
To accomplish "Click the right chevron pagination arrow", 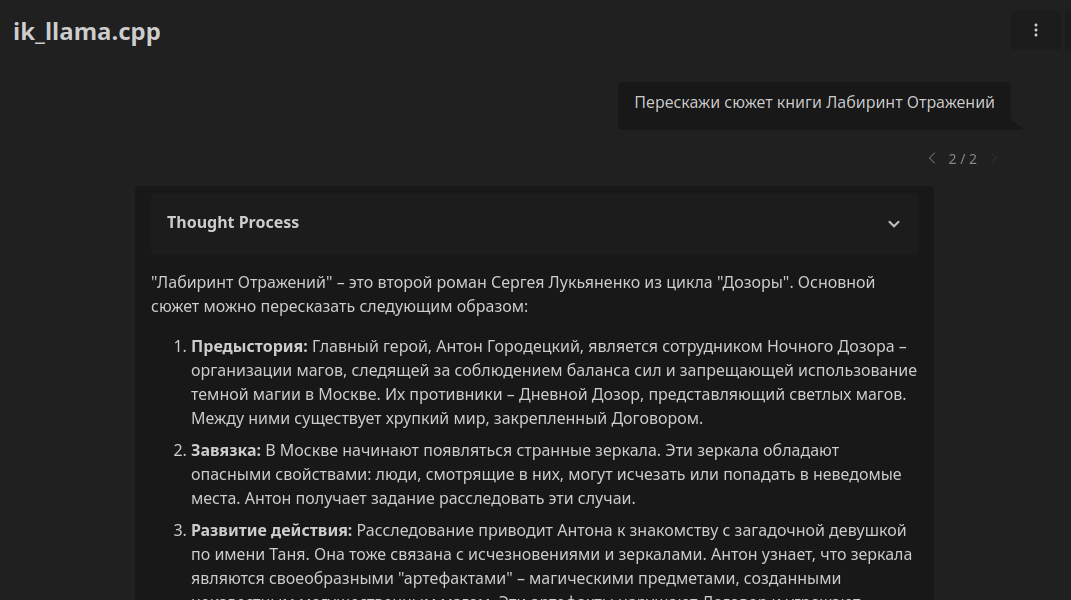I will [994, 158].
